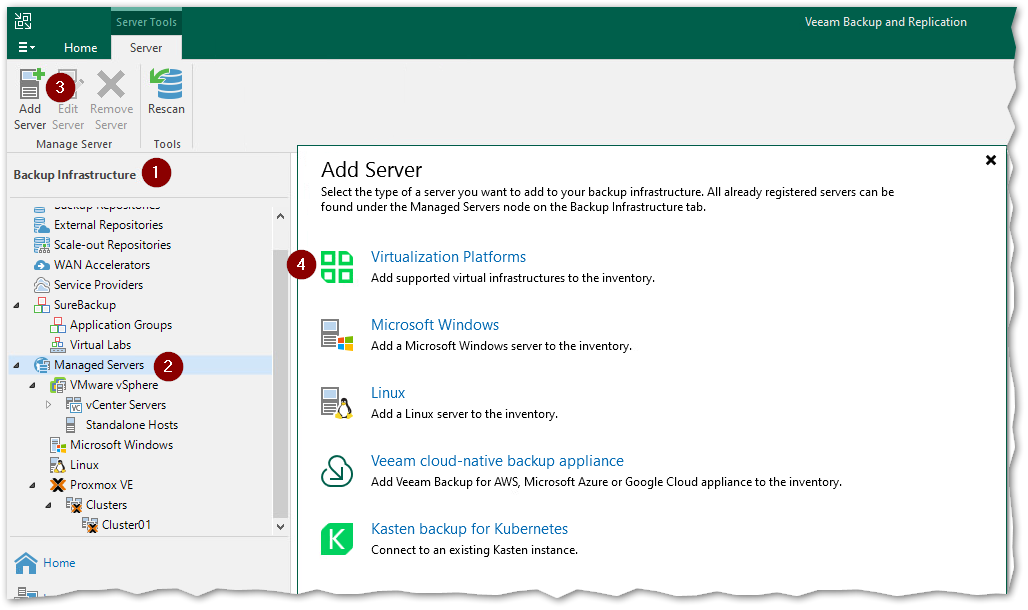Select the Server ribbon tab

tap(146, 47)
